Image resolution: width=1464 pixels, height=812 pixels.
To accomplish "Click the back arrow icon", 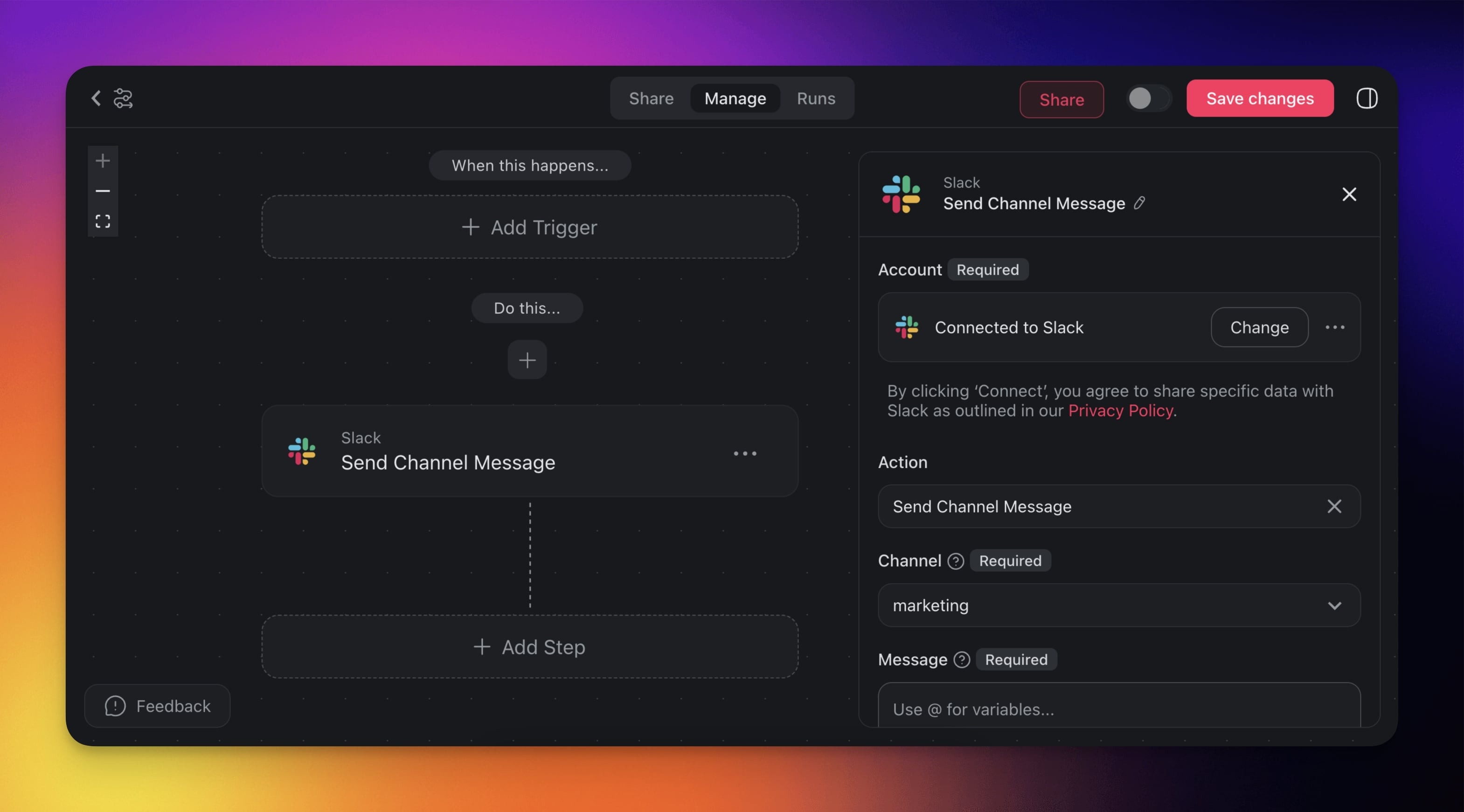I will (x=96, y=98).
